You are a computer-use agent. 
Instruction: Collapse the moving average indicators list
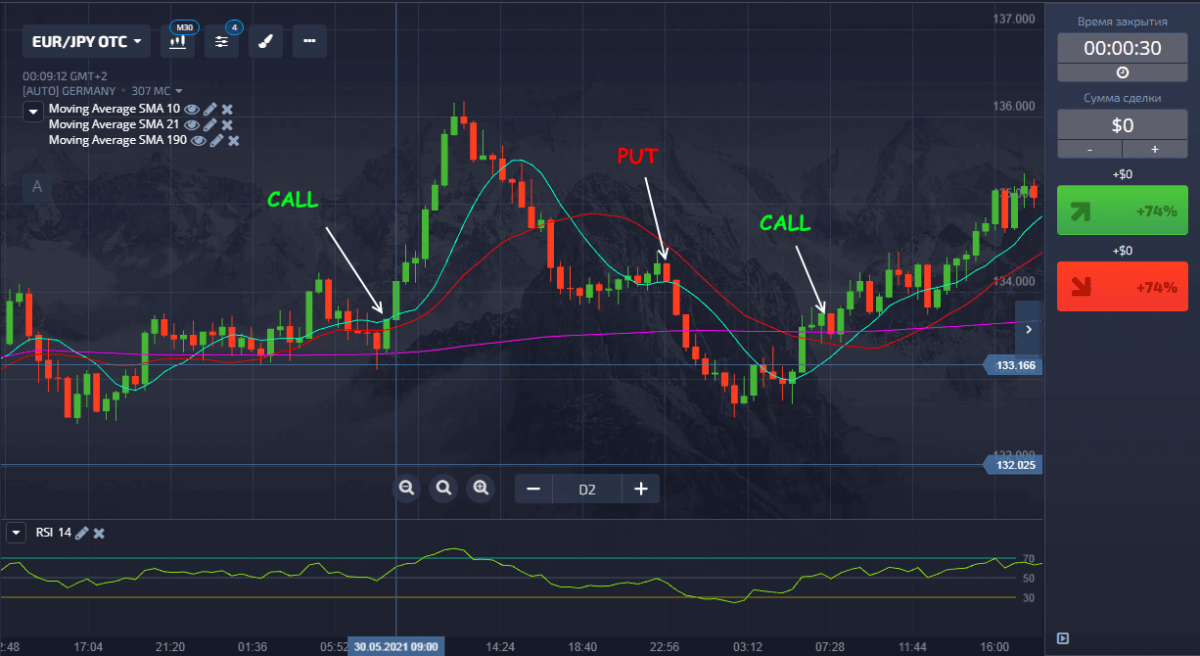[33, 111]
